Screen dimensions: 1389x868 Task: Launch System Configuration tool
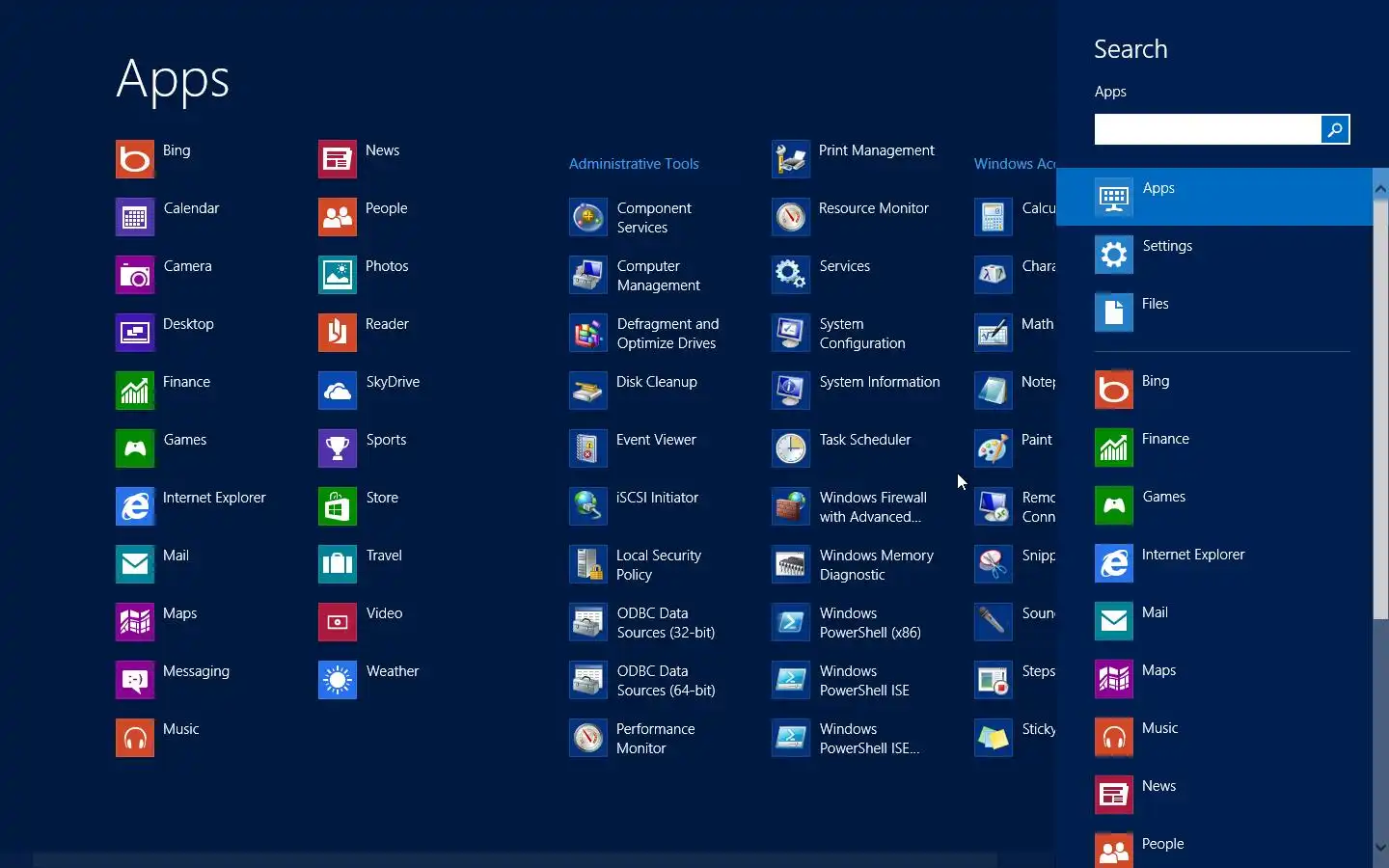(791, 333)
